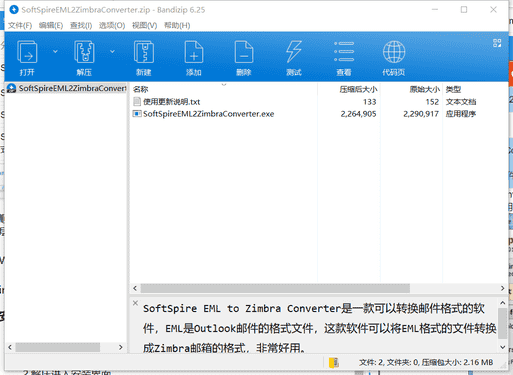Click the 应用程序 type cell
Viewport: 513px width, 375px height.
point(461,114)
